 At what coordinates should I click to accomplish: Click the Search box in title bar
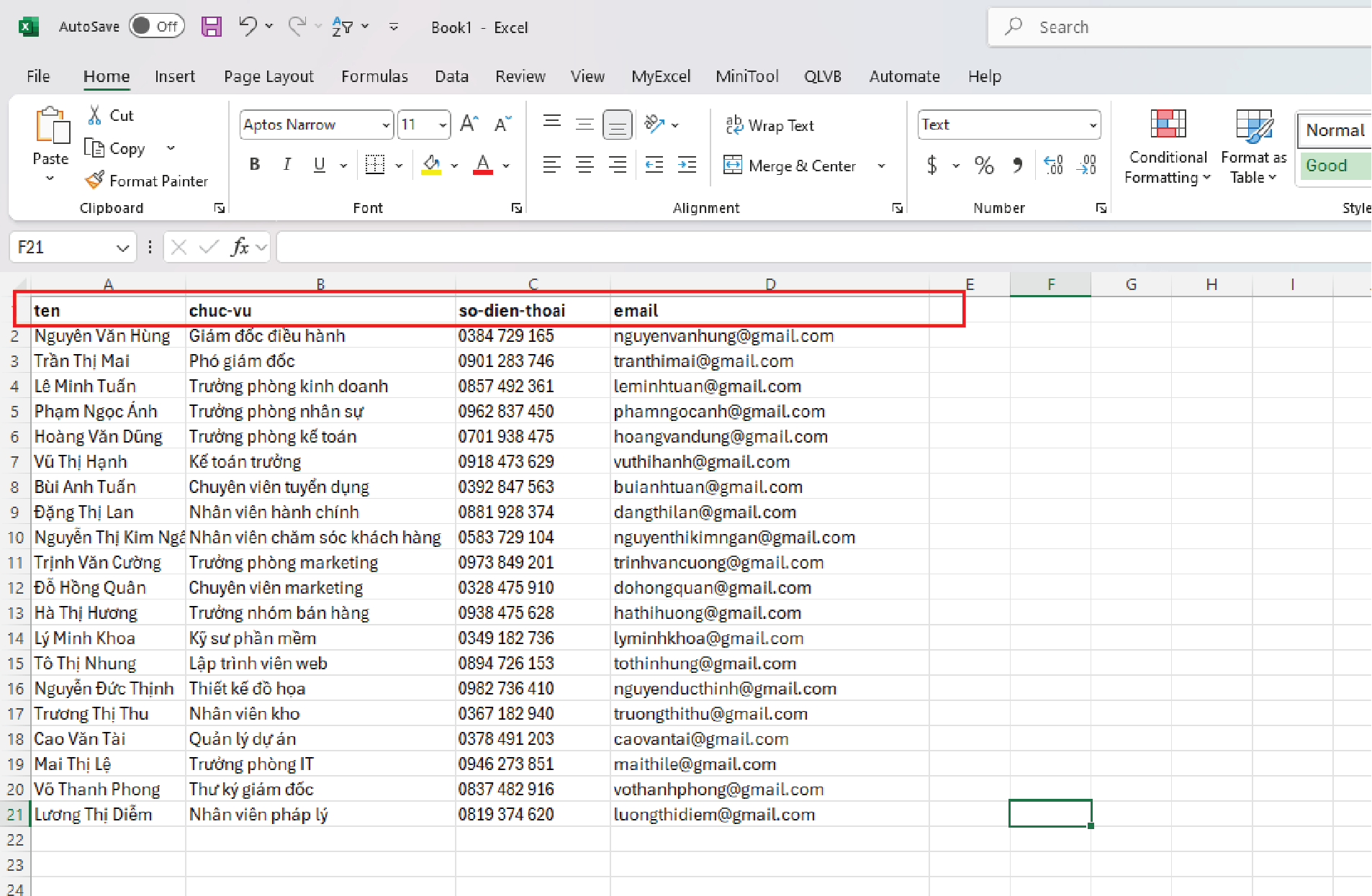pos(1181,27)
